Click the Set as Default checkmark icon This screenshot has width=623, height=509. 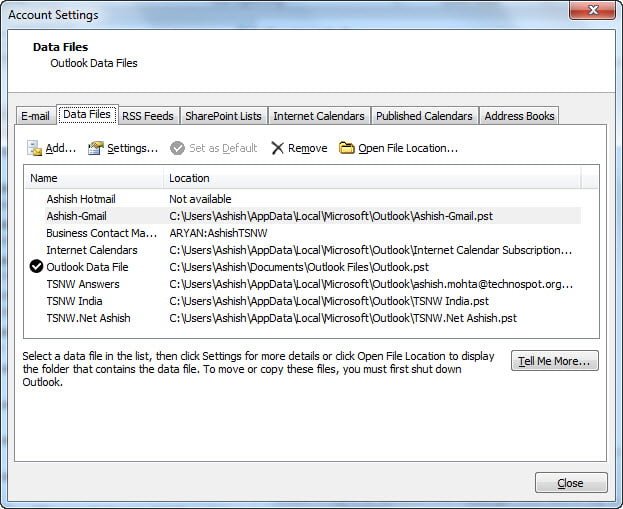click(x=177, y=148)
